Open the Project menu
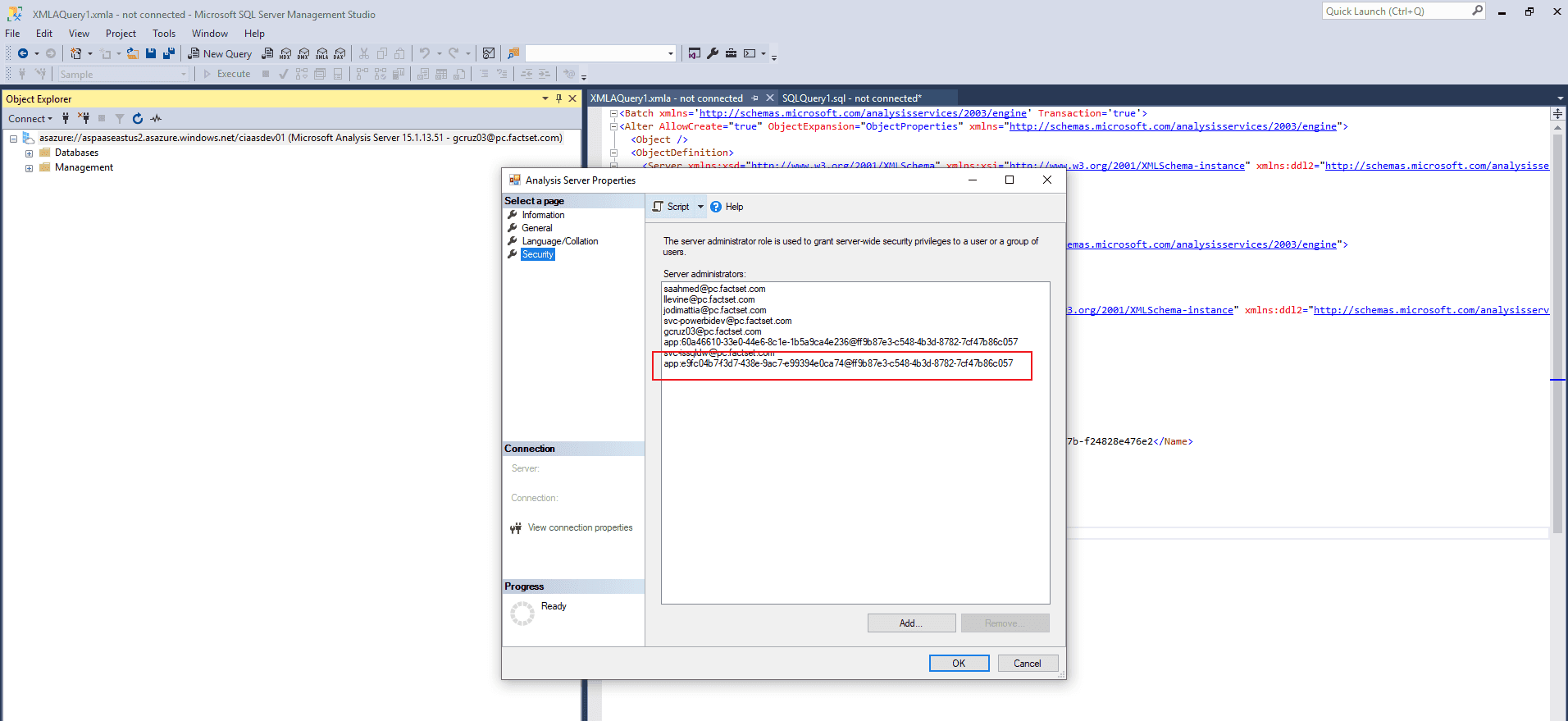 pyautogui.click(x=121, y=34)
